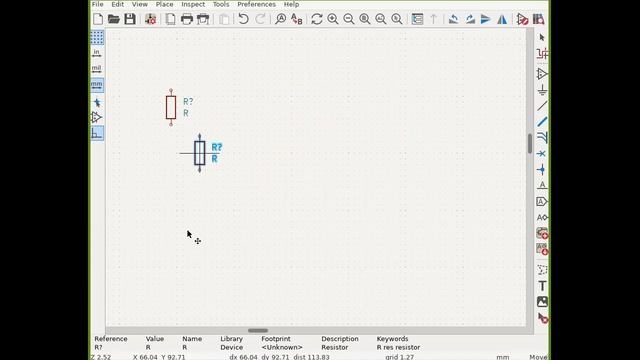Zoom out of the canvas

349,19
